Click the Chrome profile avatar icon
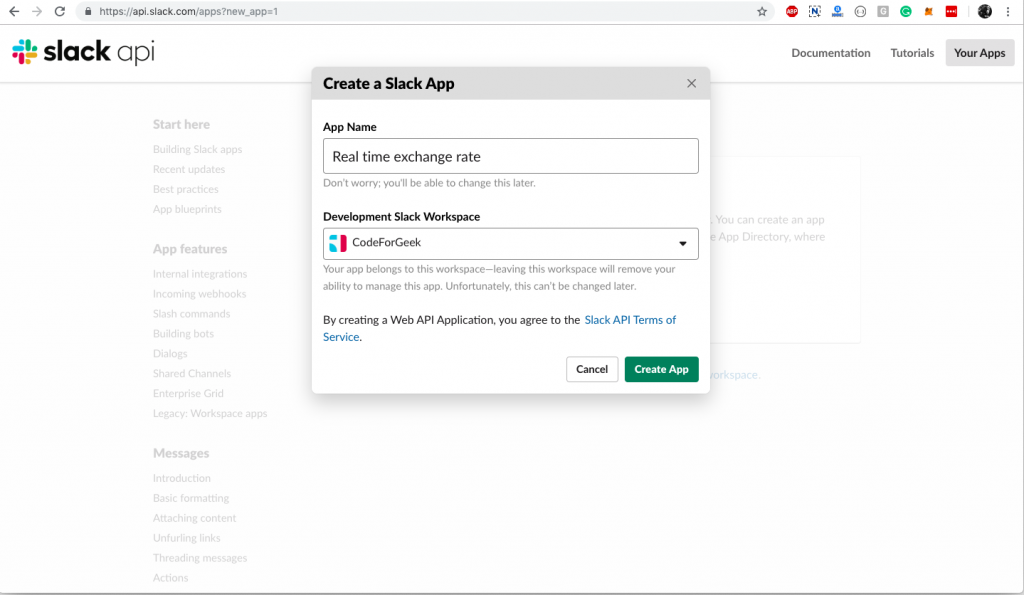This screenshot has width=1024, height=595. pos(984,11)
